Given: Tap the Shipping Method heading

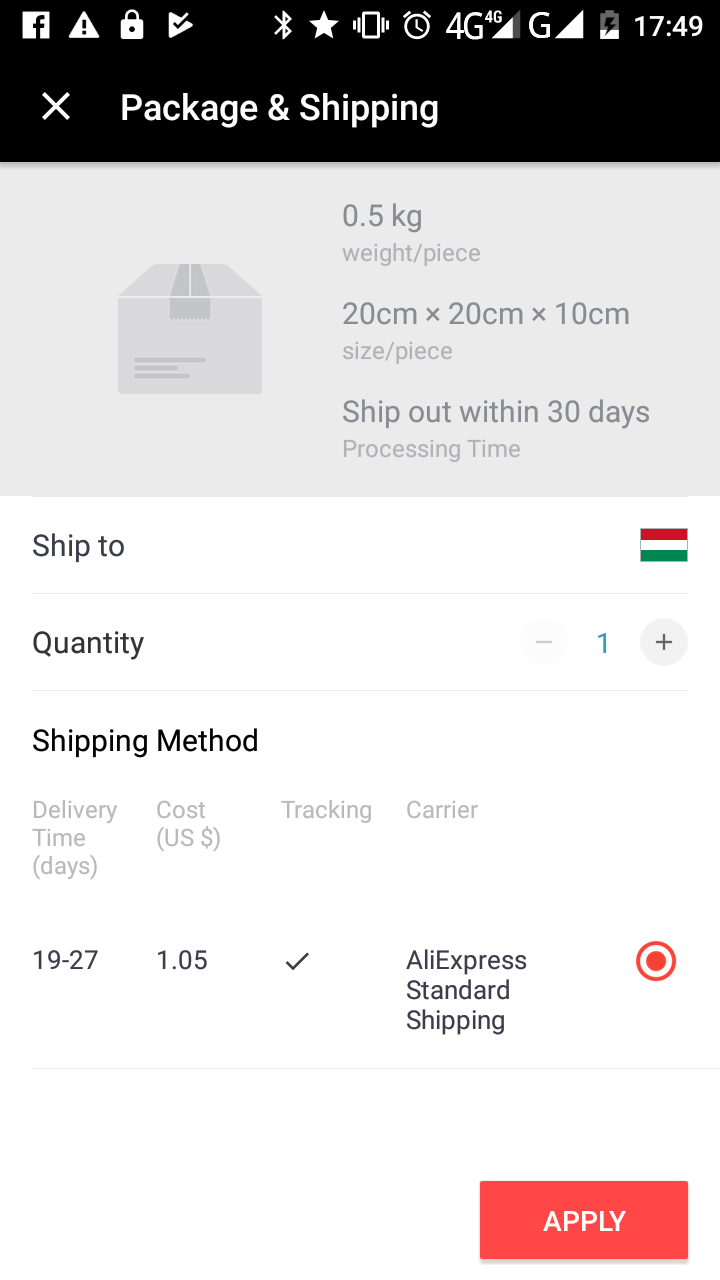Looking at the screenshot, I should 145,740.
